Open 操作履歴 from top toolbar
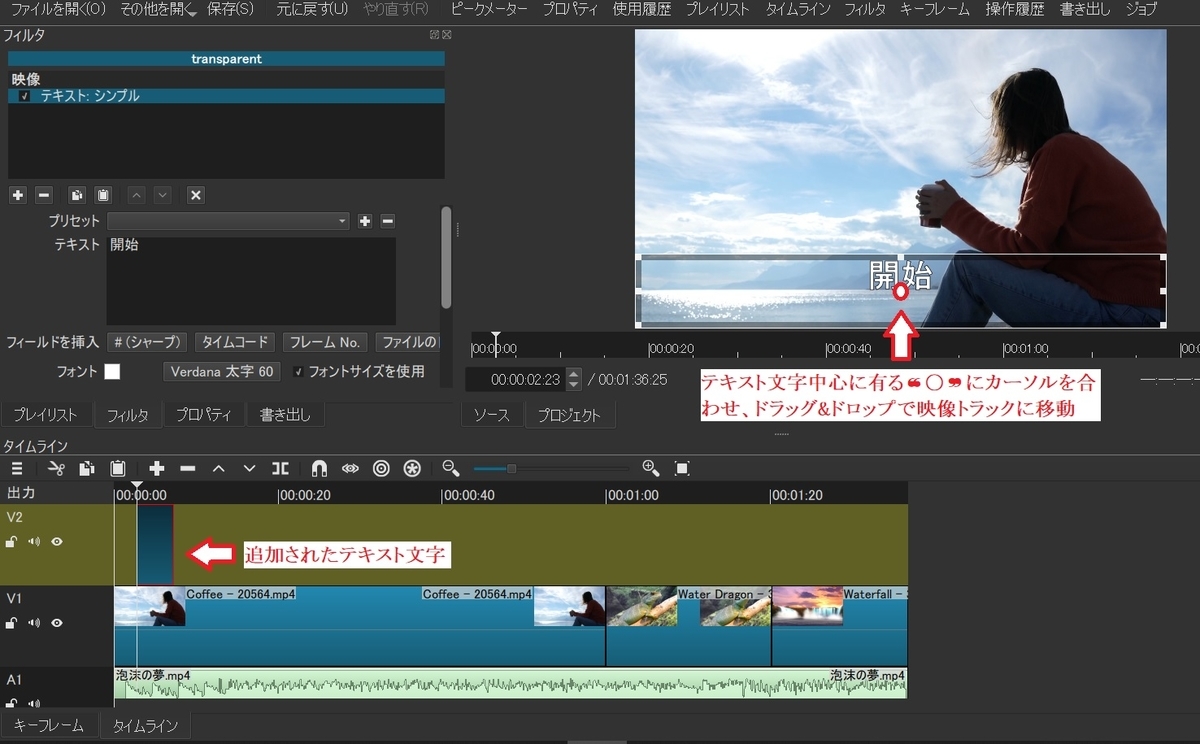This screenshot has height=744, width=1200. click(1015, 9)
